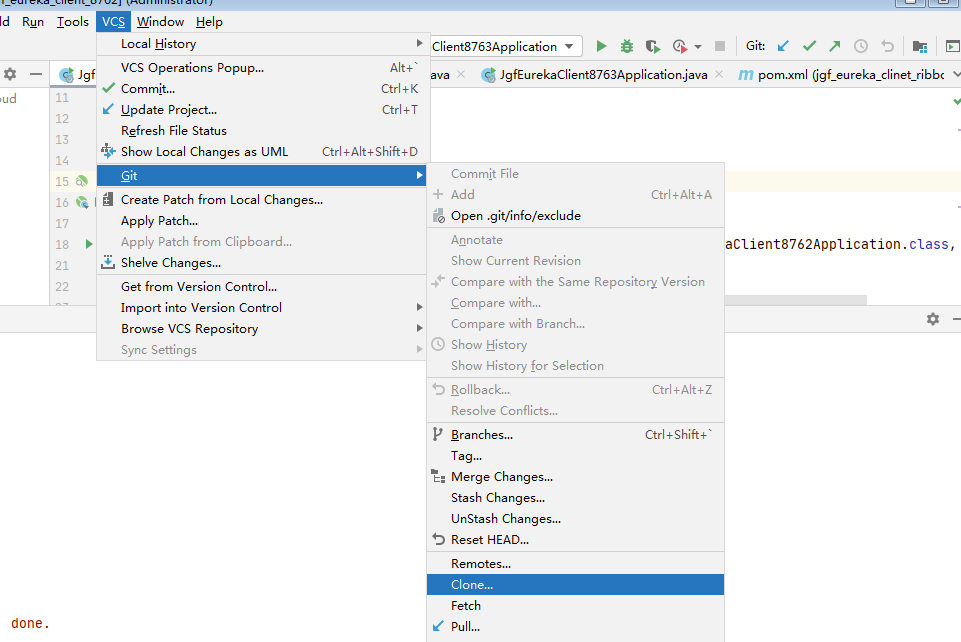
Task: Click the project panel gear settings icon
Action: pos(10,74)
